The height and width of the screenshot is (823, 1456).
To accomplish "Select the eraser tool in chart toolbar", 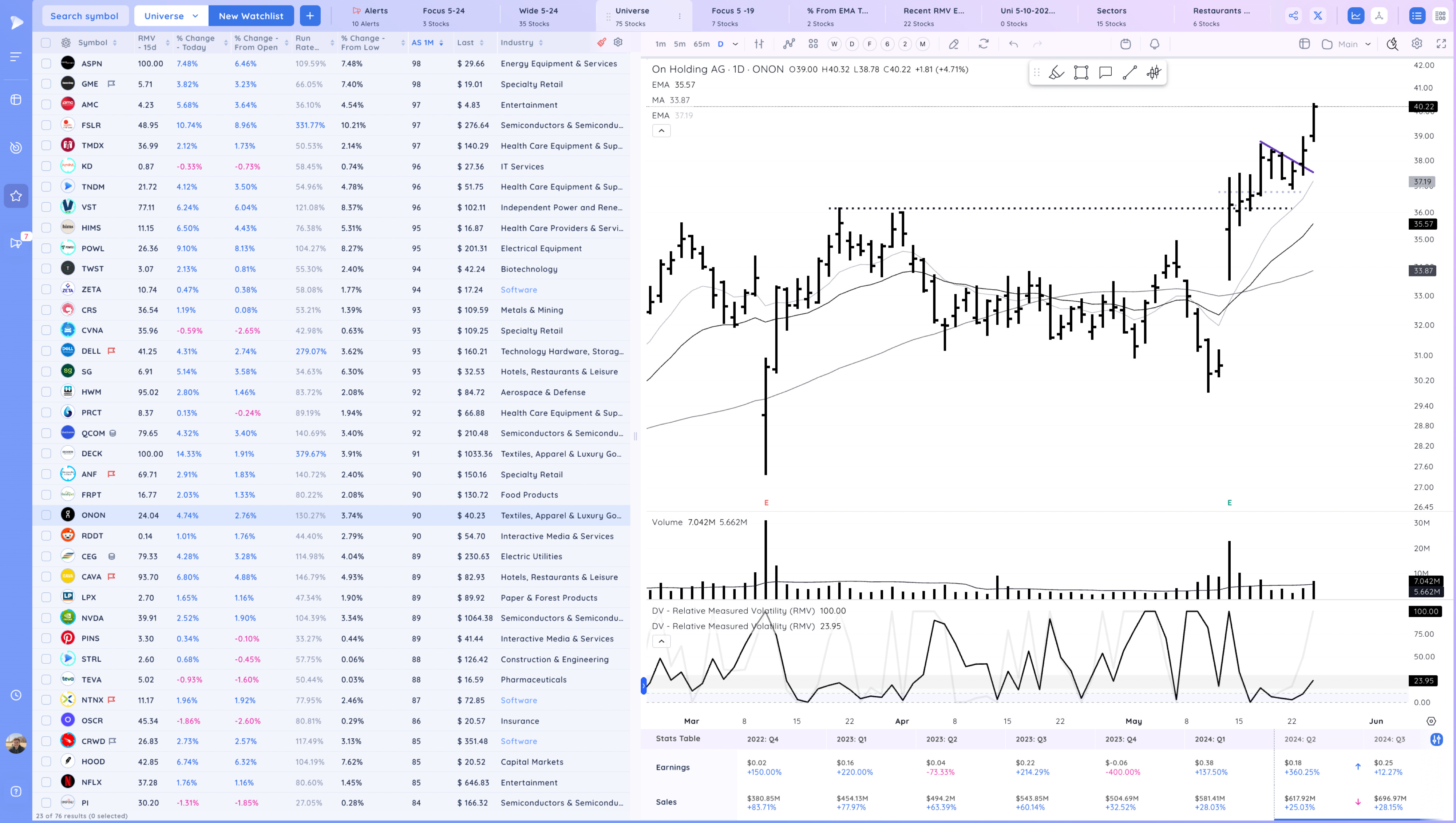I will pos(953,44).
